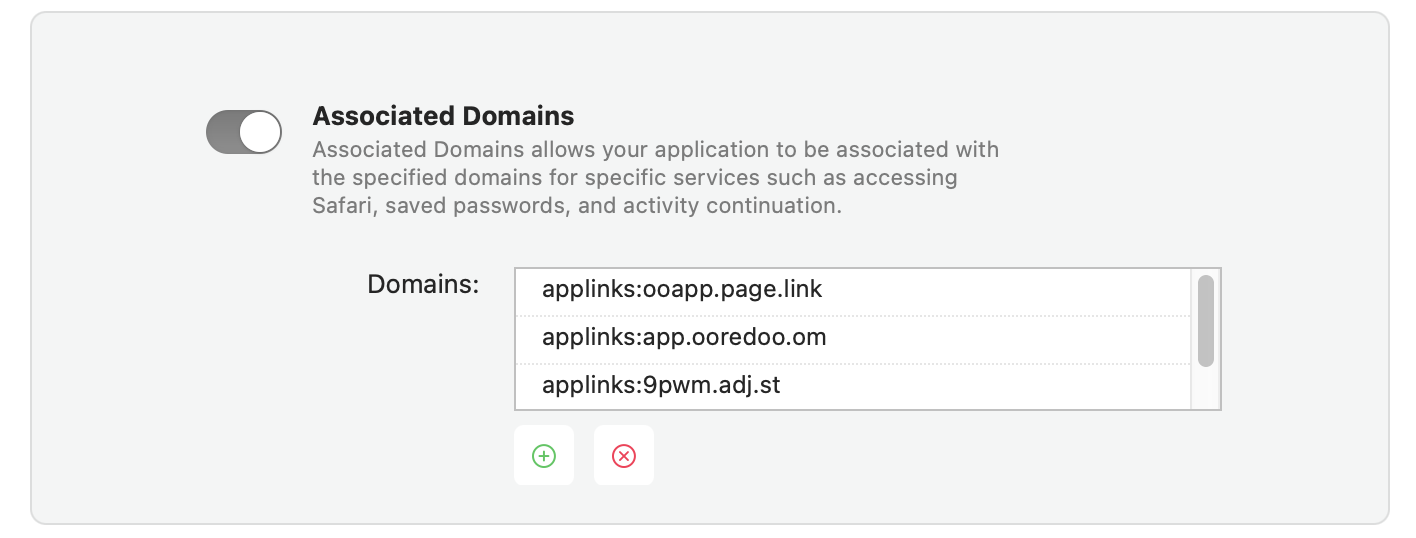Image resolution: width=1416 pixels, height=538 pixels.
Task: Click the description line starting "the specified domains"
Action: [635, 178]
